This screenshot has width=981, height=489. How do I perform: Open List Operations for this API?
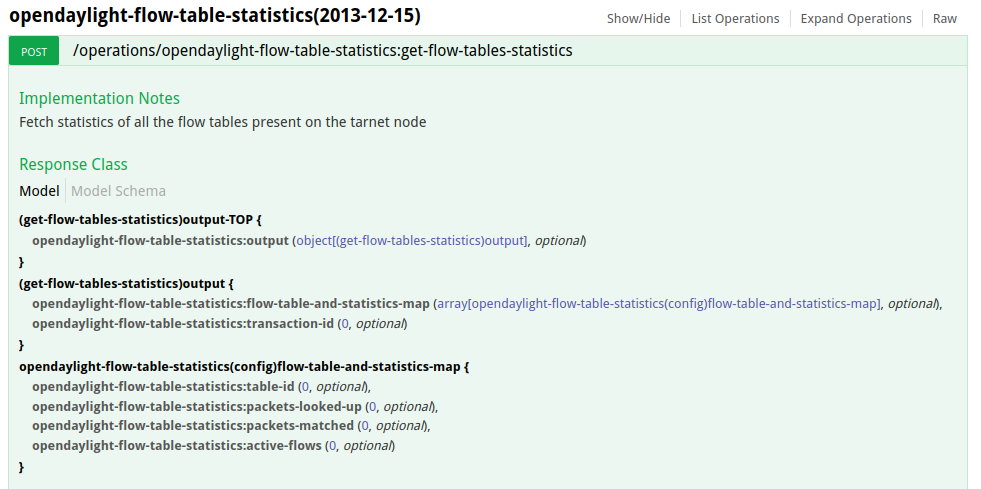pyautogui.click(x=735, y=19)
